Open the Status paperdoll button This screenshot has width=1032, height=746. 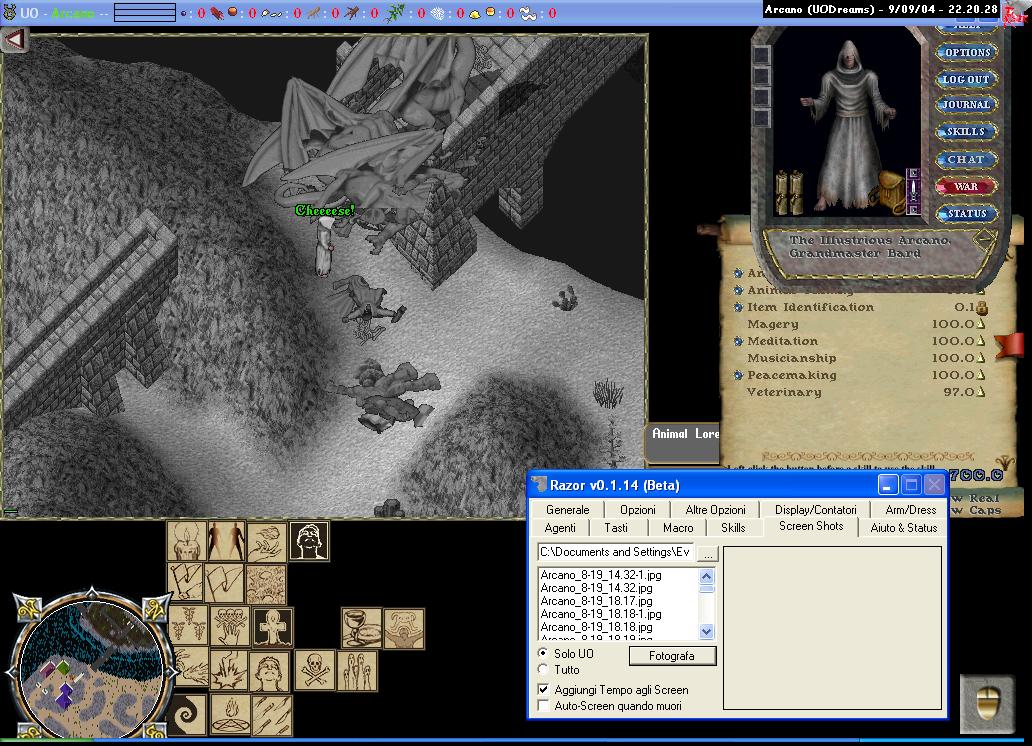[x=967, y=213]
